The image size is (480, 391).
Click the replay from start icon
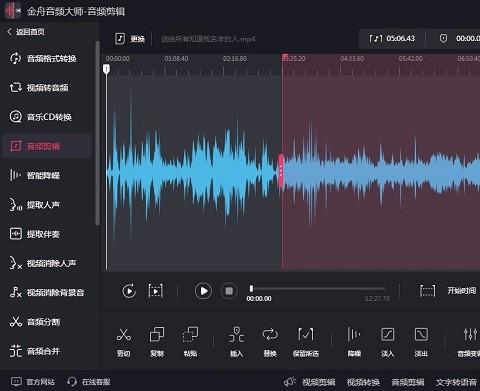click(x=129, y=291)
